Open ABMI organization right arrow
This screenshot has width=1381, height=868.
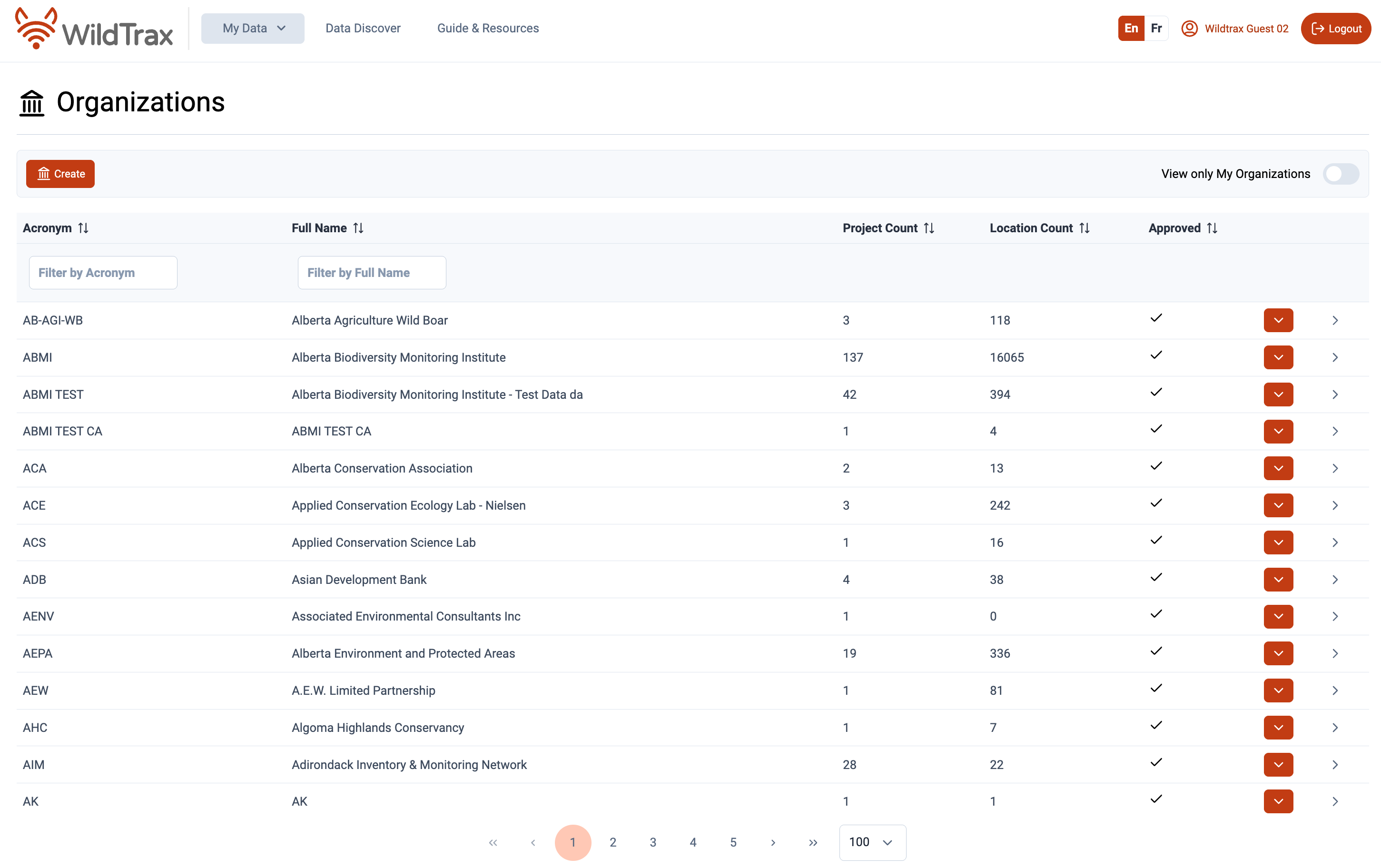point(1334,357)
